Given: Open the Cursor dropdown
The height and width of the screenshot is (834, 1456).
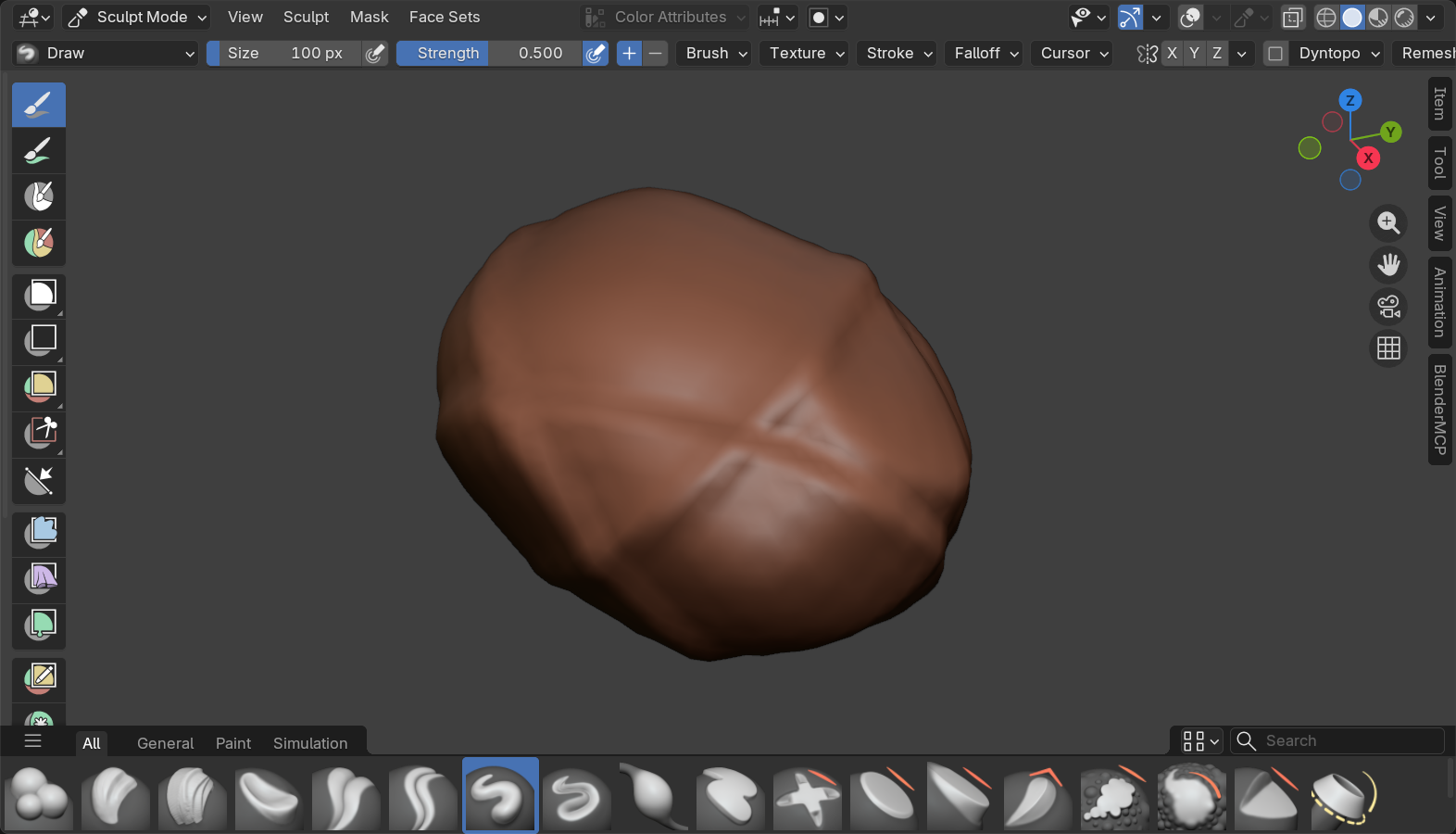Looking at the screenshot, I should (x=1073, y=54).
